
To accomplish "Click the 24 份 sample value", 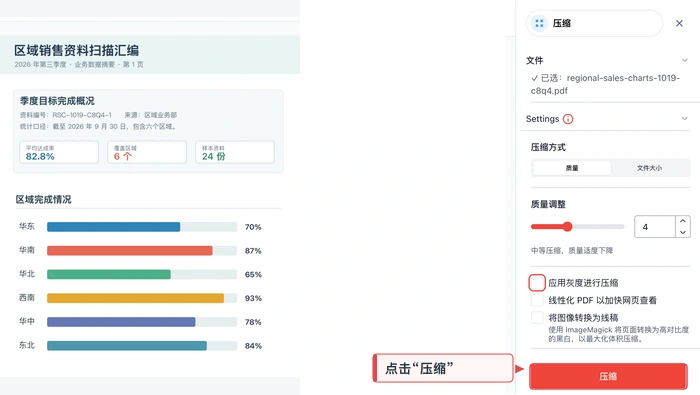I will click(x=213, y=157).
